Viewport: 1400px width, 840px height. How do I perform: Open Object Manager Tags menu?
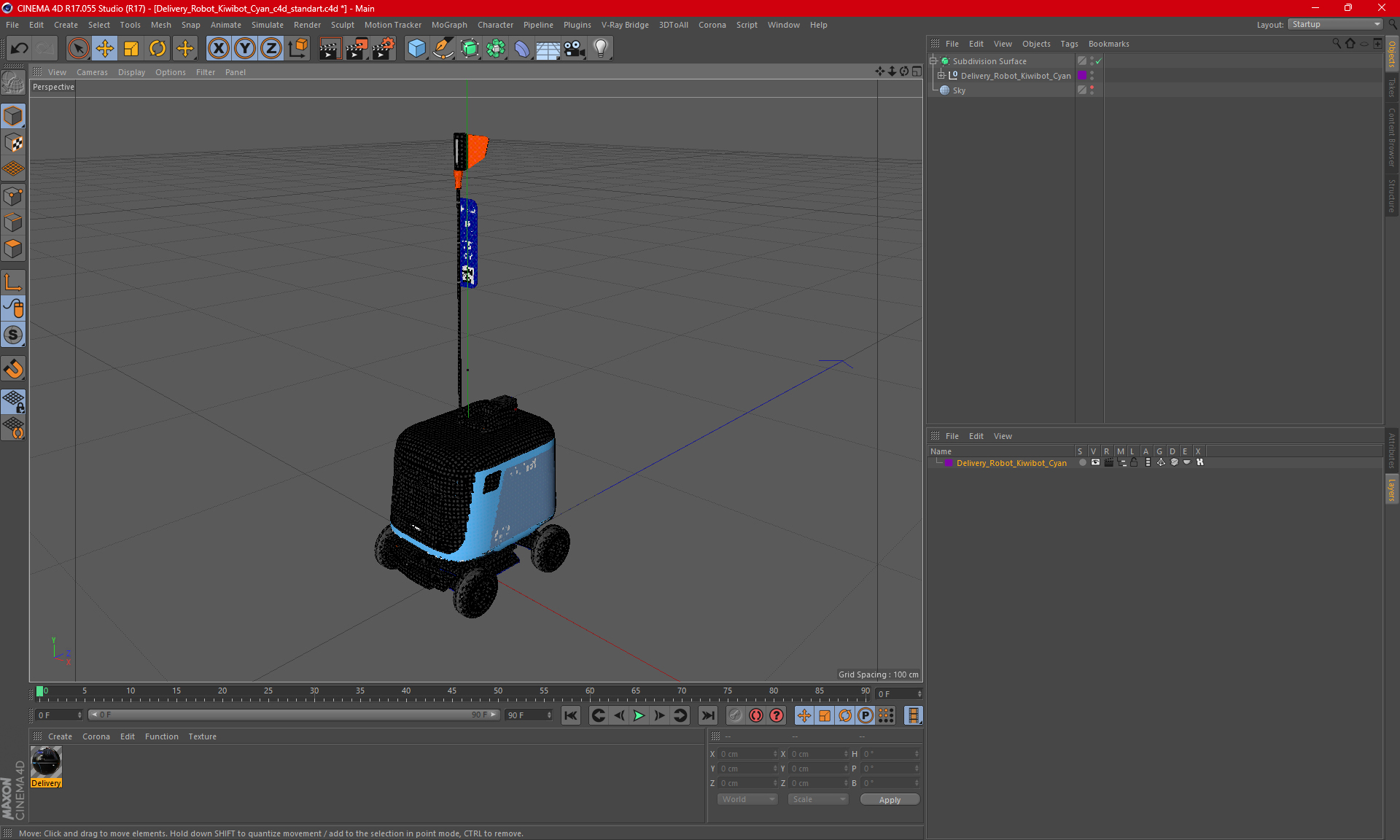tap(1069, 44)
